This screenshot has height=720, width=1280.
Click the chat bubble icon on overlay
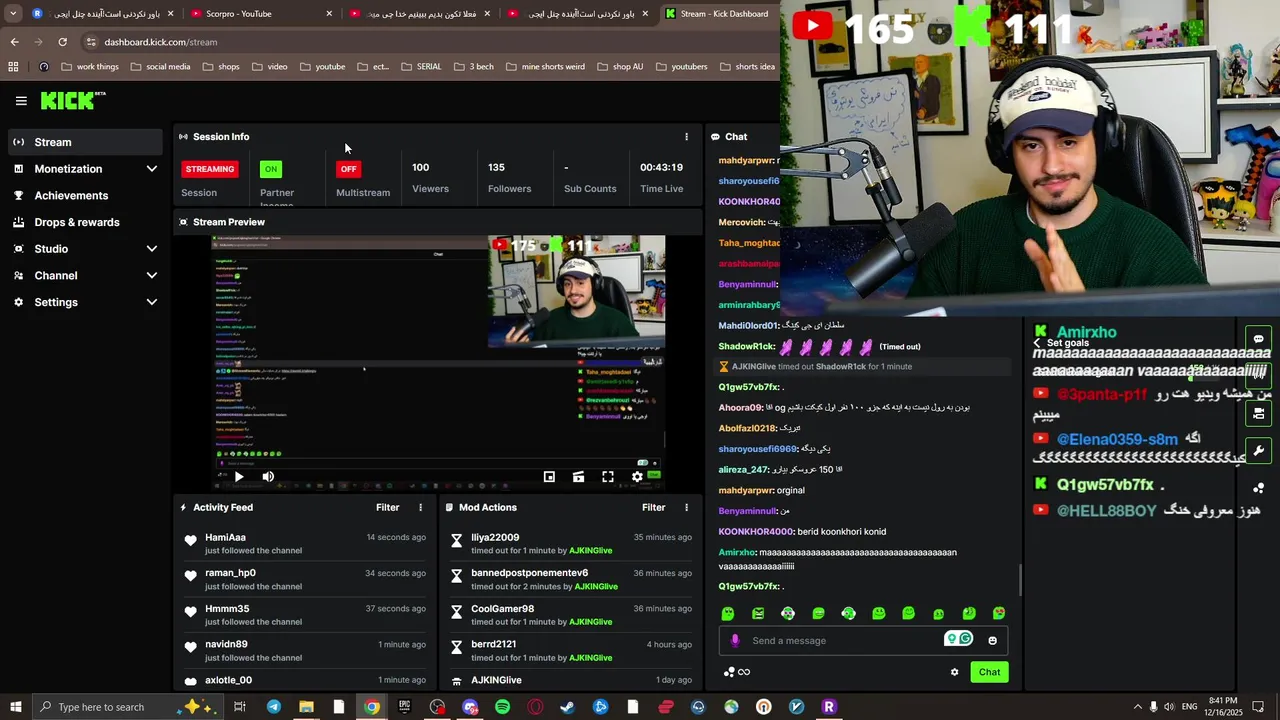1258,339
